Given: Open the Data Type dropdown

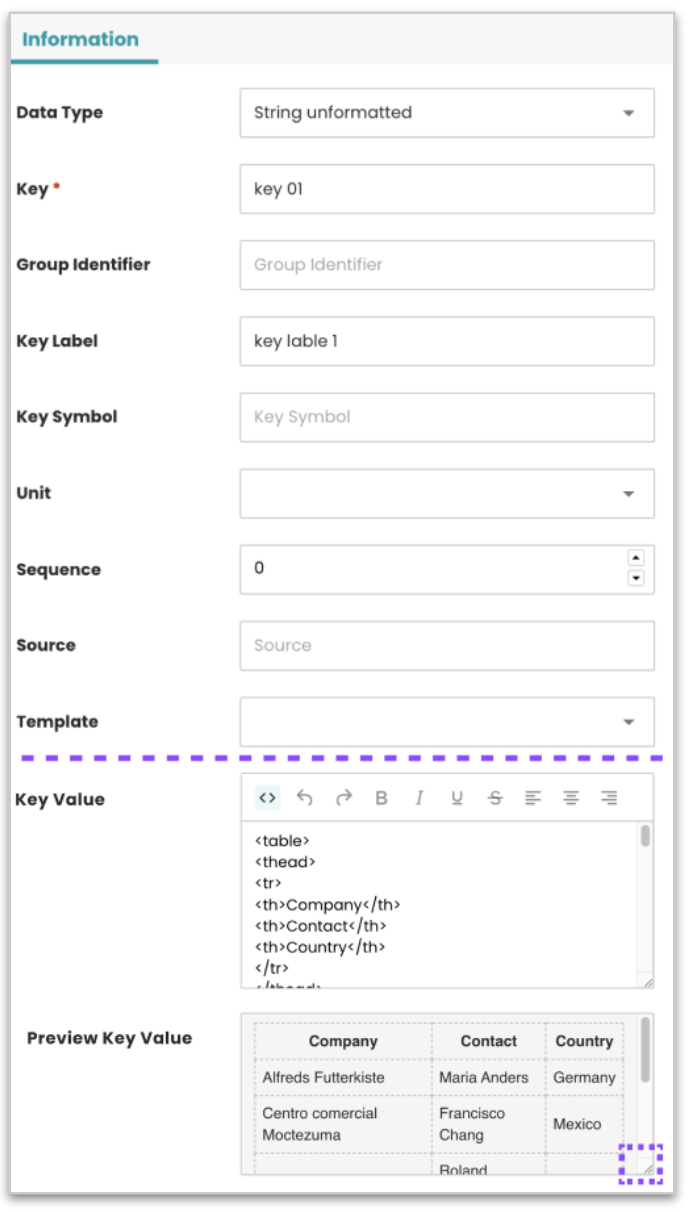Looking at the screenshot, I should point(447,113).
